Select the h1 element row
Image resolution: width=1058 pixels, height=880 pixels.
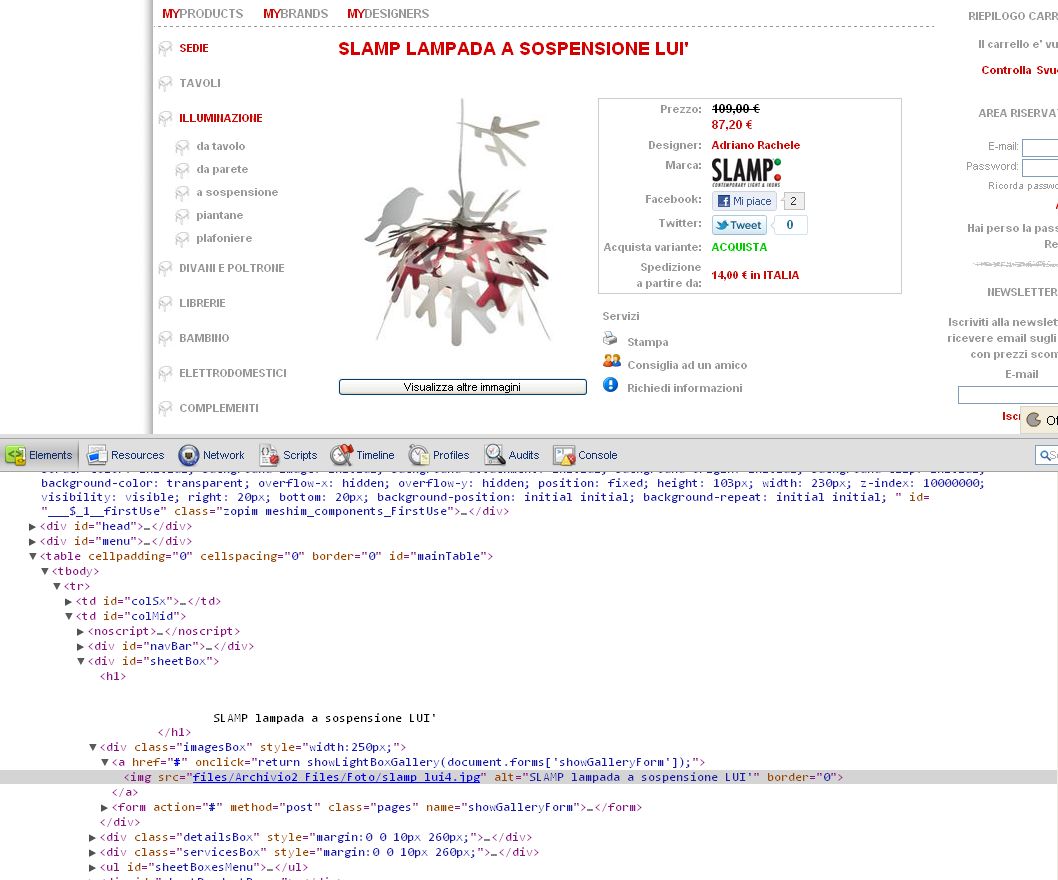tap(113, 676)
